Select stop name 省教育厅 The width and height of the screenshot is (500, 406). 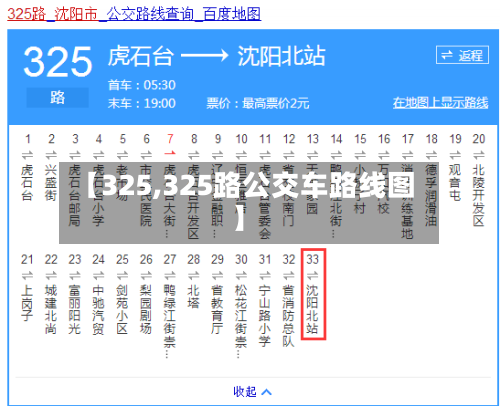click(x=217, y=310)
